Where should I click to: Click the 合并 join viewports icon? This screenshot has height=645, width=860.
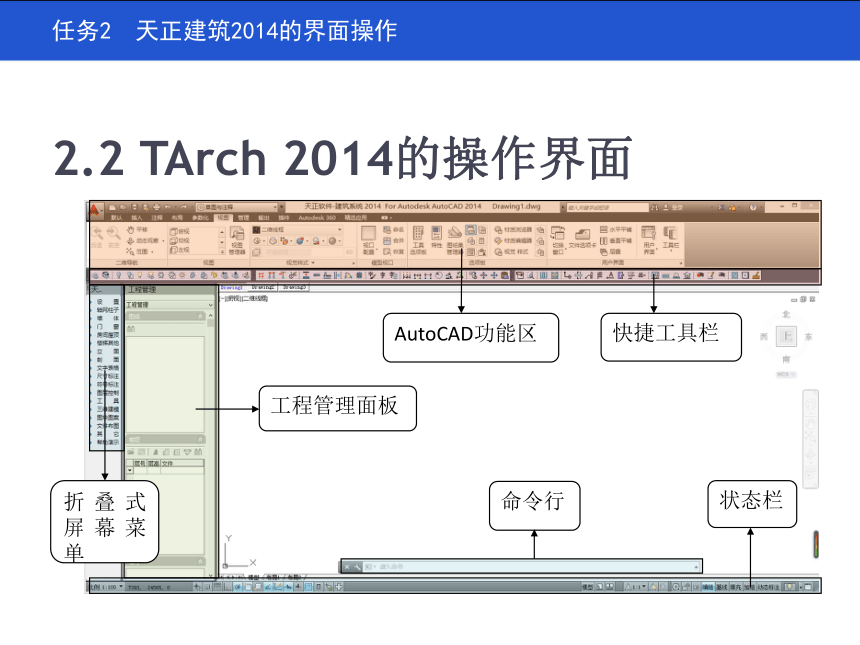point(393,241)
